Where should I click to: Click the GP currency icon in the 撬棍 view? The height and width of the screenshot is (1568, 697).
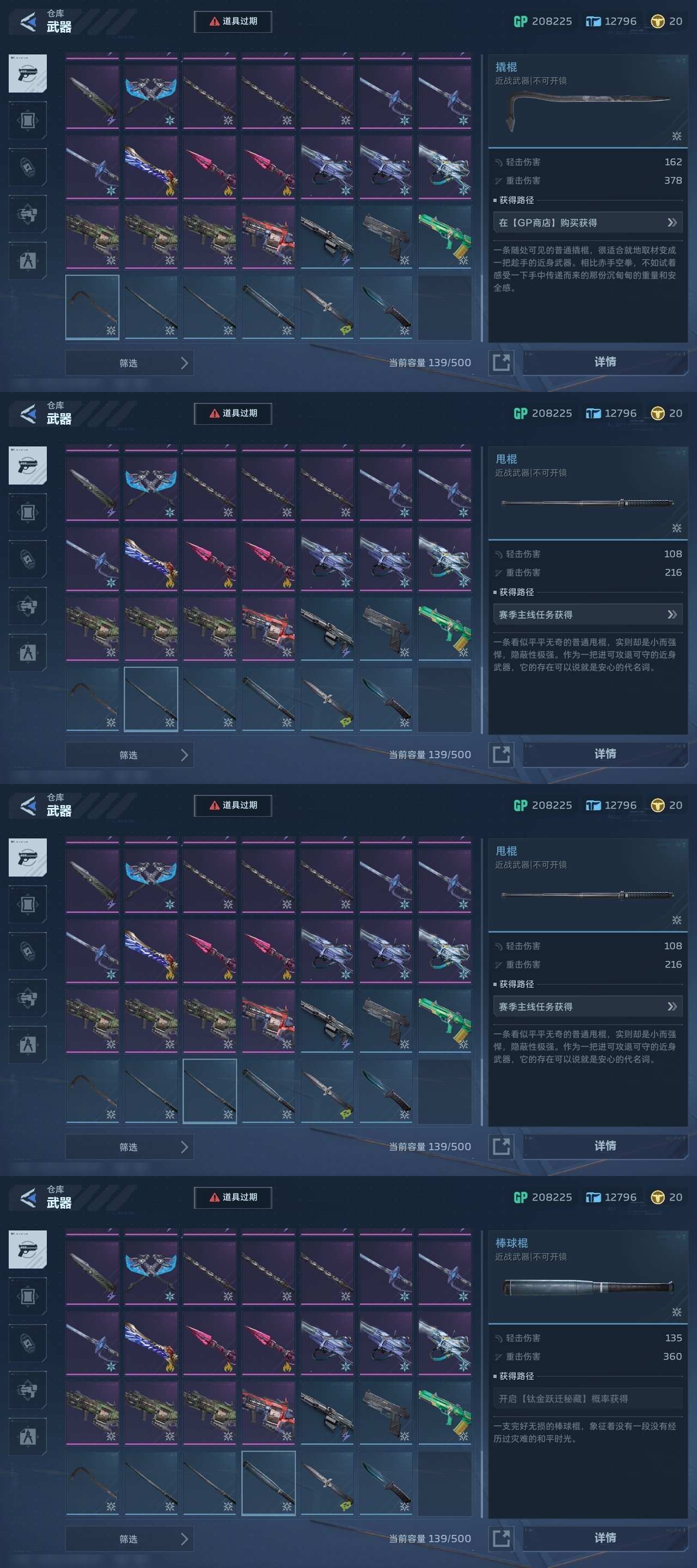click(x=521, y=21)
